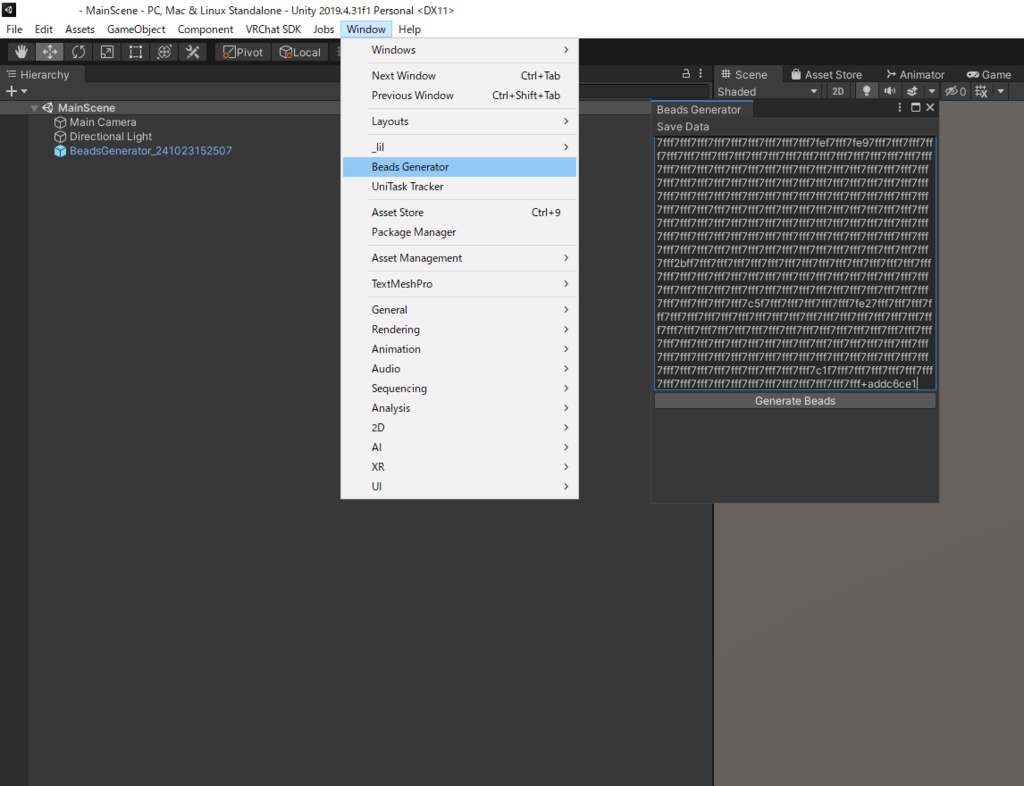Viewport: 1024px width, 786px height.
Task: Select the Rotate tool
Action: [78, 52]
